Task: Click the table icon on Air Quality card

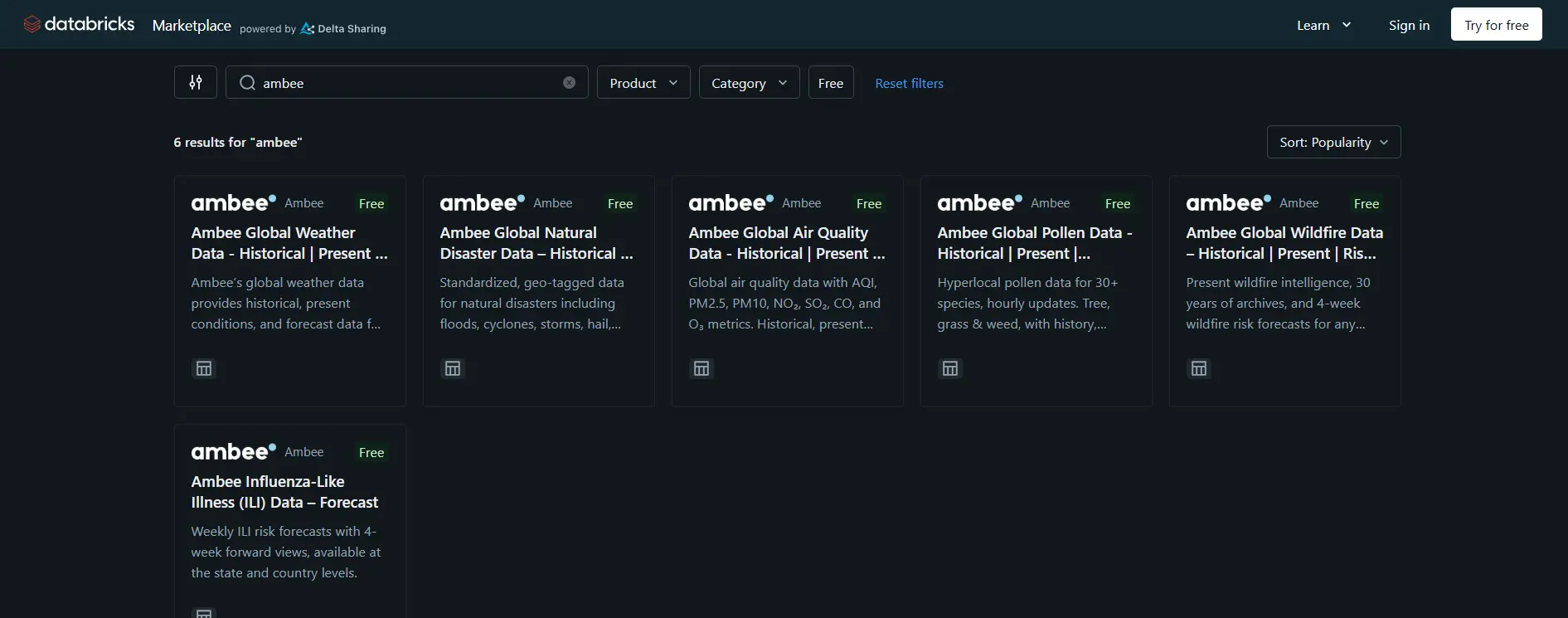Action: point(701,368)
